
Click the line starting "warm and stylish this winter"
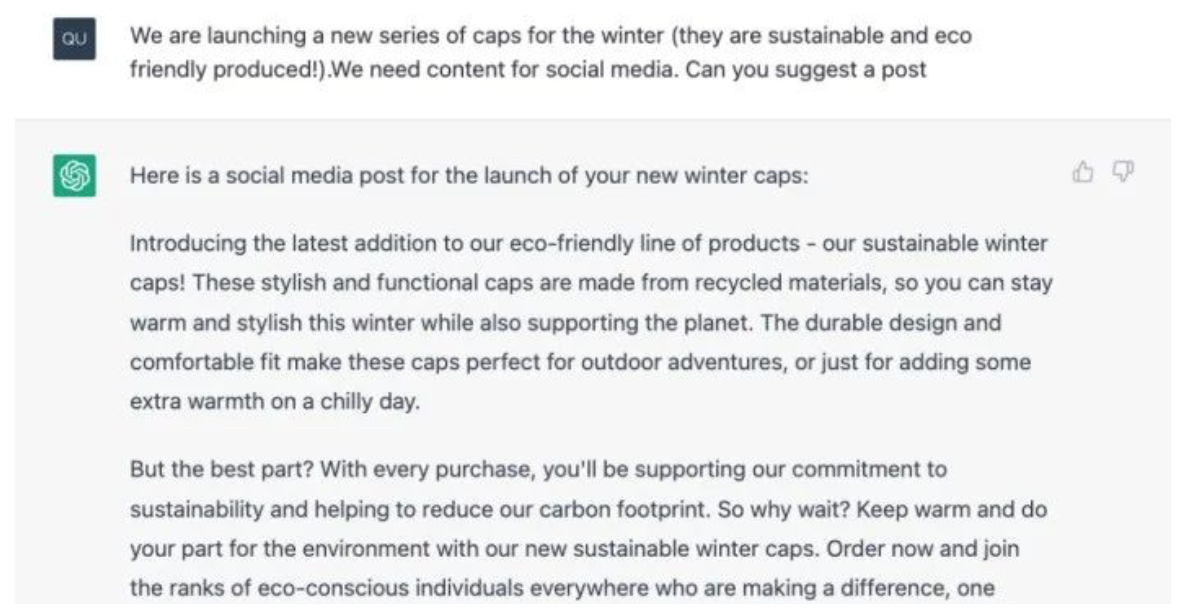565,323
